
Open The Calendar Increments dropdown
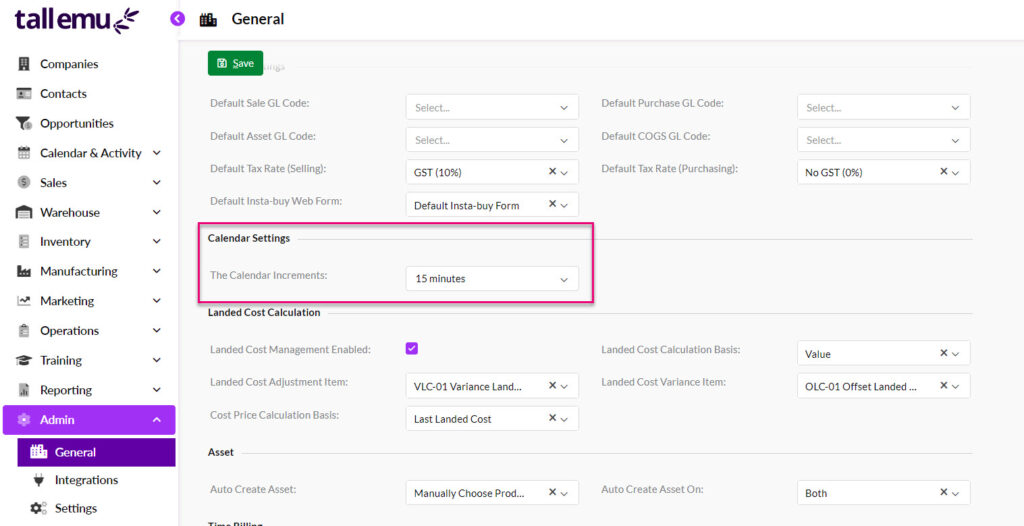[492, 278]
